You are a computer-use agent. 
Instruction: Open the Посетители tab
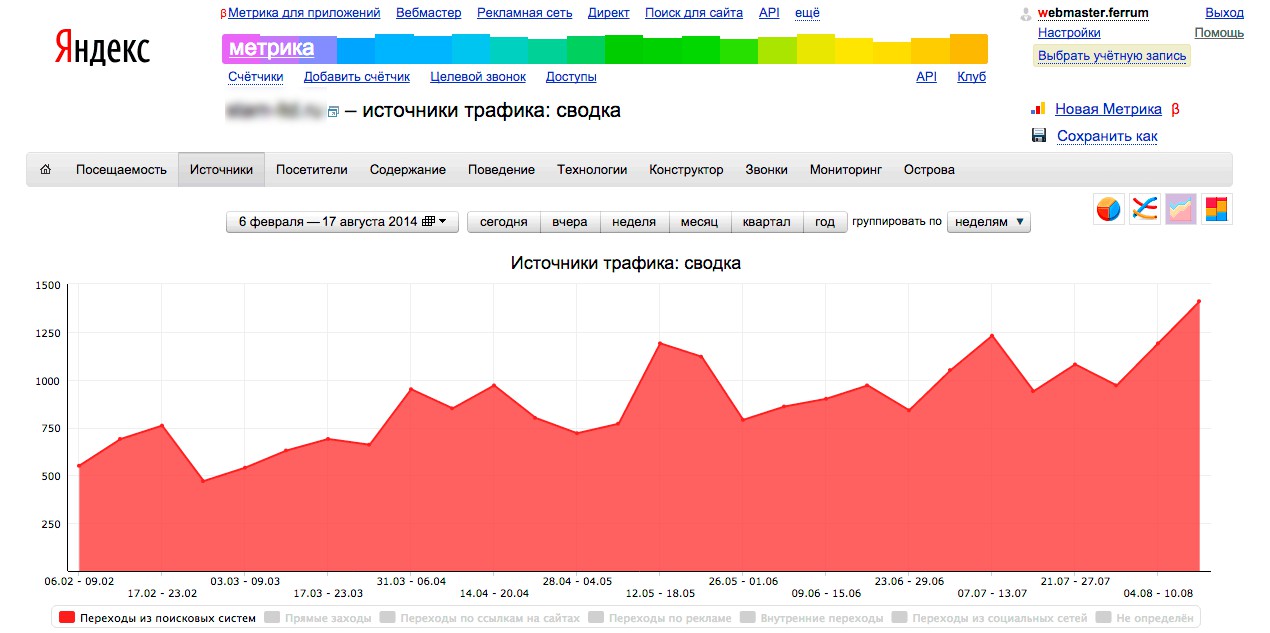(x=312, y=170)
